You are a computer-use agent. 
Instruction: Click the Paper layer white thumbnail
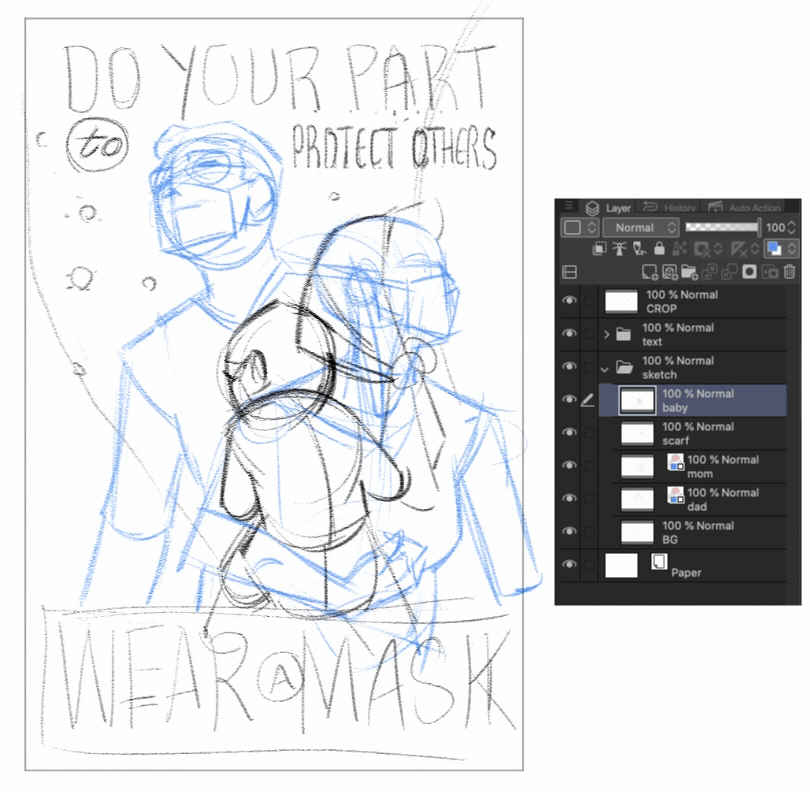coord(621,565)
